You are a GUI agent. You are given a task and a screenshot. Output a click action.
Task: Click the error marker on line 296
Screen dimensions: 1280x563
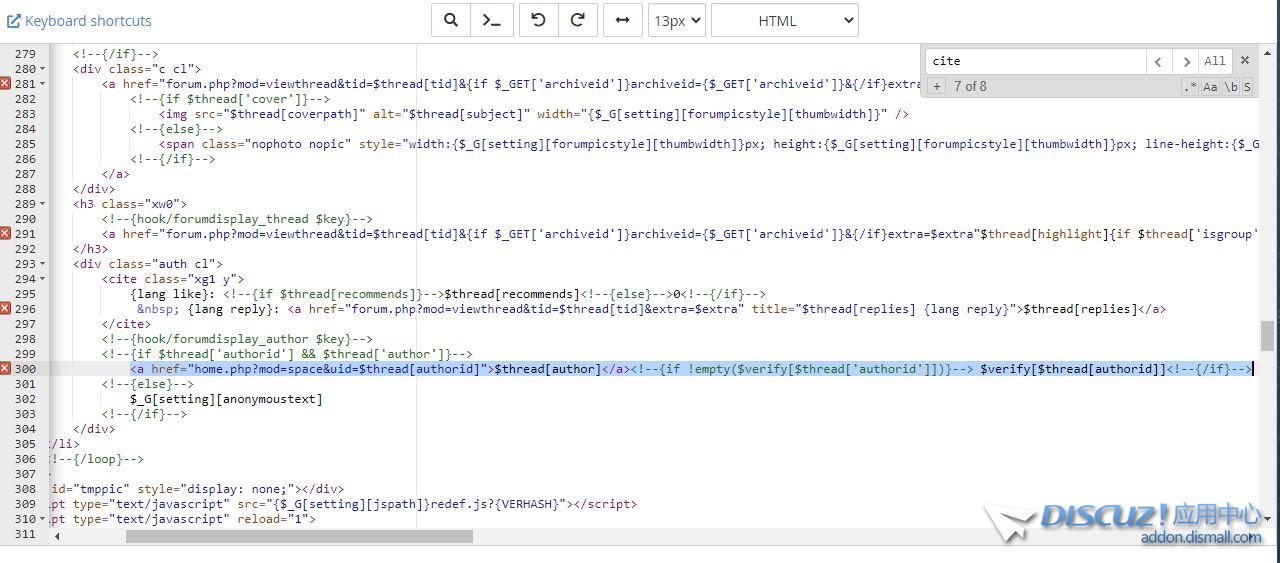(x=5, y=309)
